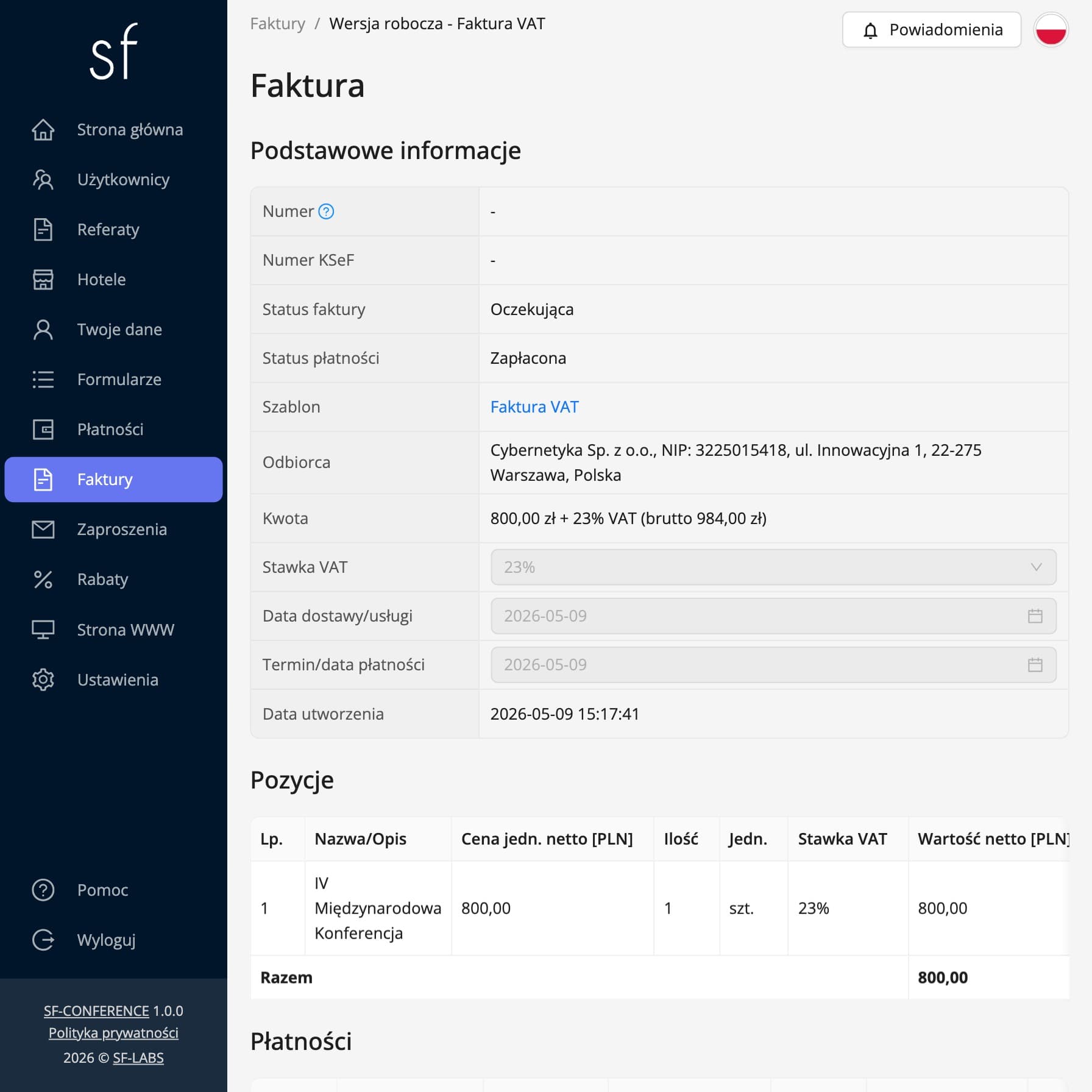Select the Rabaty menu item
This screenshot has height=1092, width=1092.
[x=113, y=580]
